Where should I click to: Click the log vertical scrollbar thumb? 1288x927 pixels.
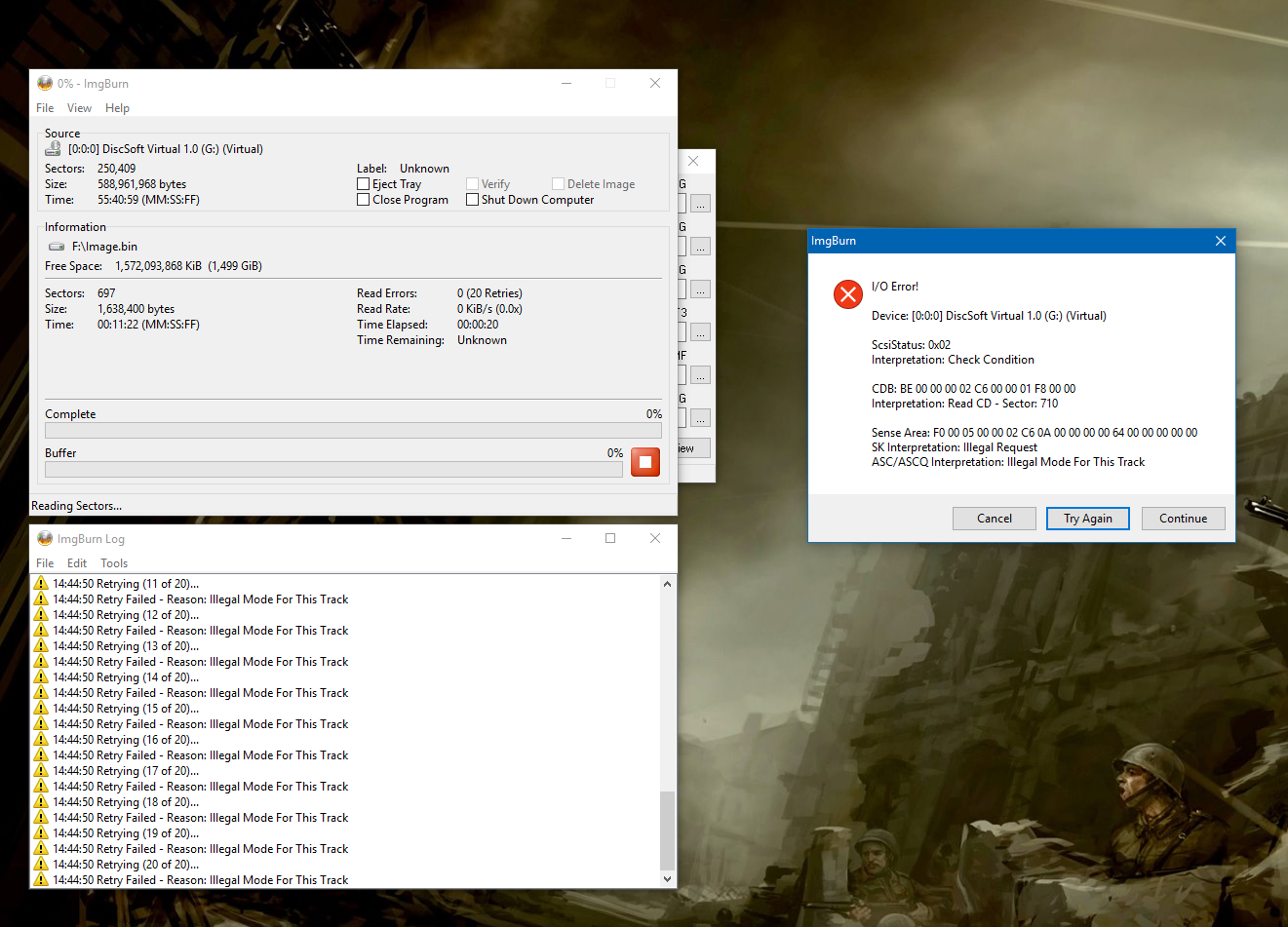668,830
